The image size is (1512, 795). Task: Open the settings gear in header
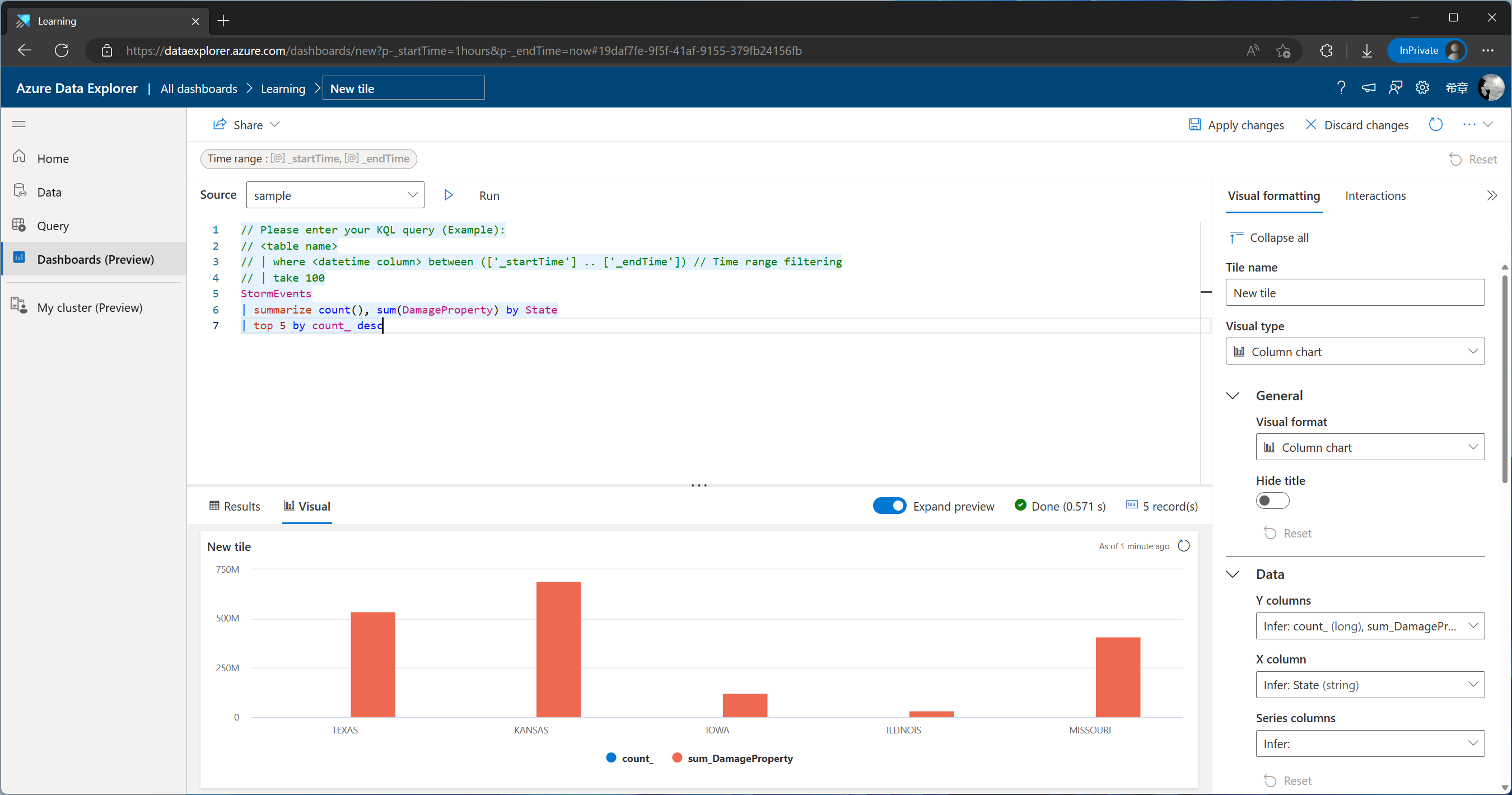[1422, 88]
